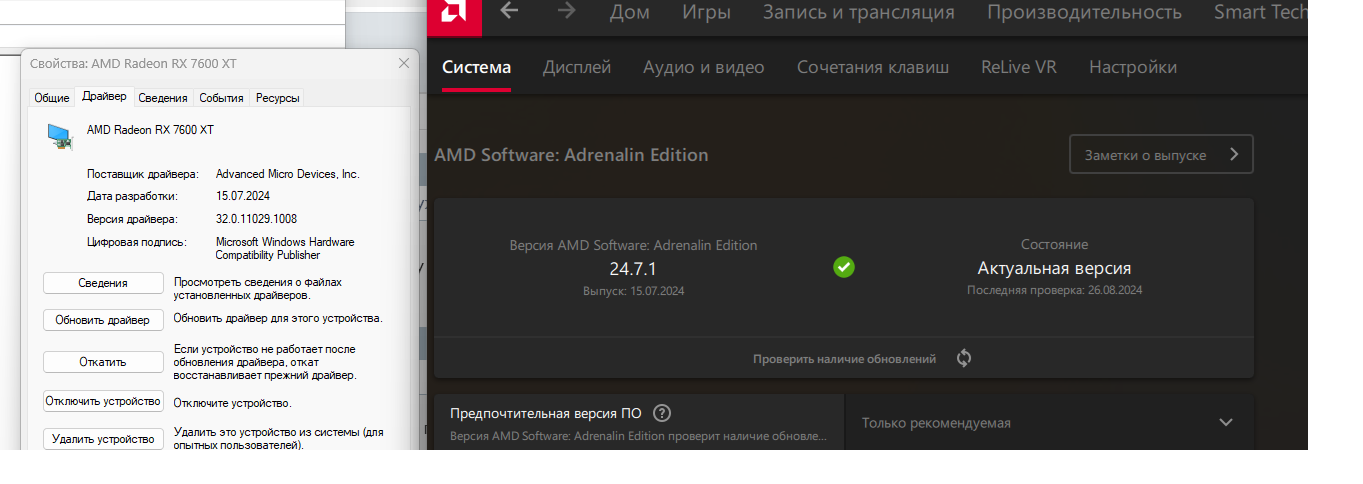Click the refresh icon beside Проверить наличие обновлений
1363x484 pixels.
pyautogui.click(x=964, y=358)
